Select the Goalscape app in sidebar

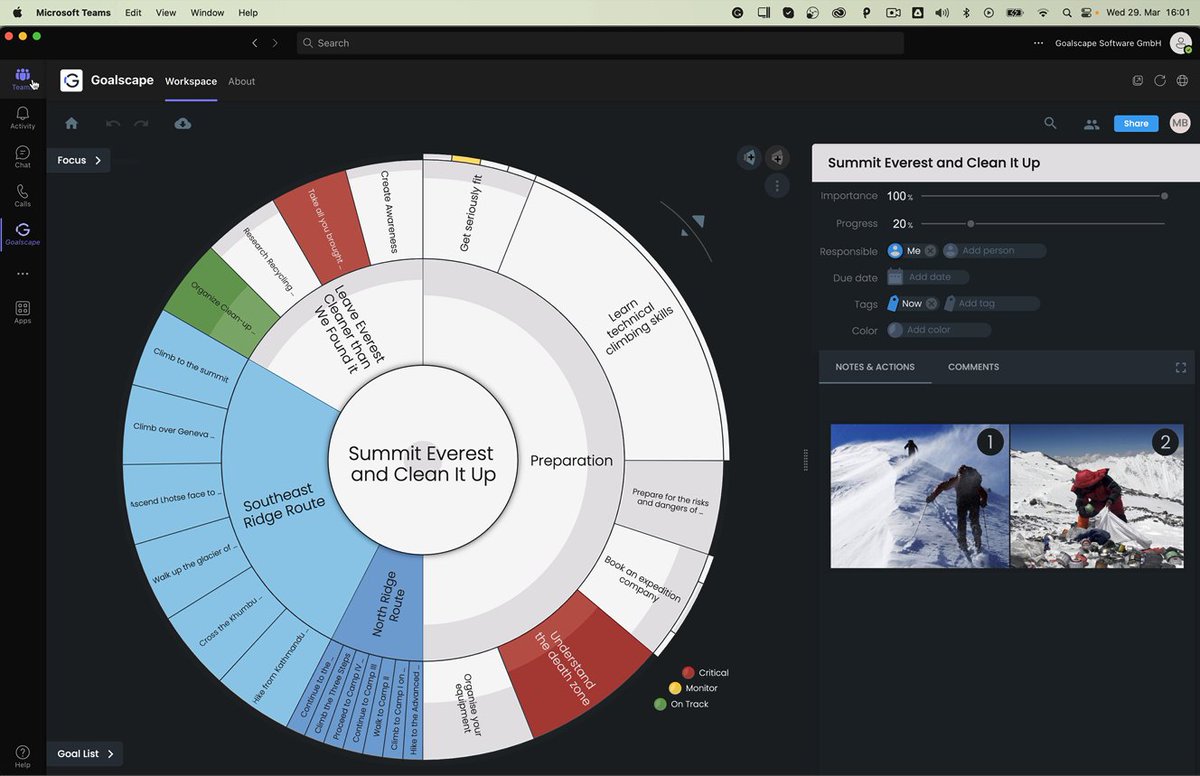(x=22, y=234)
